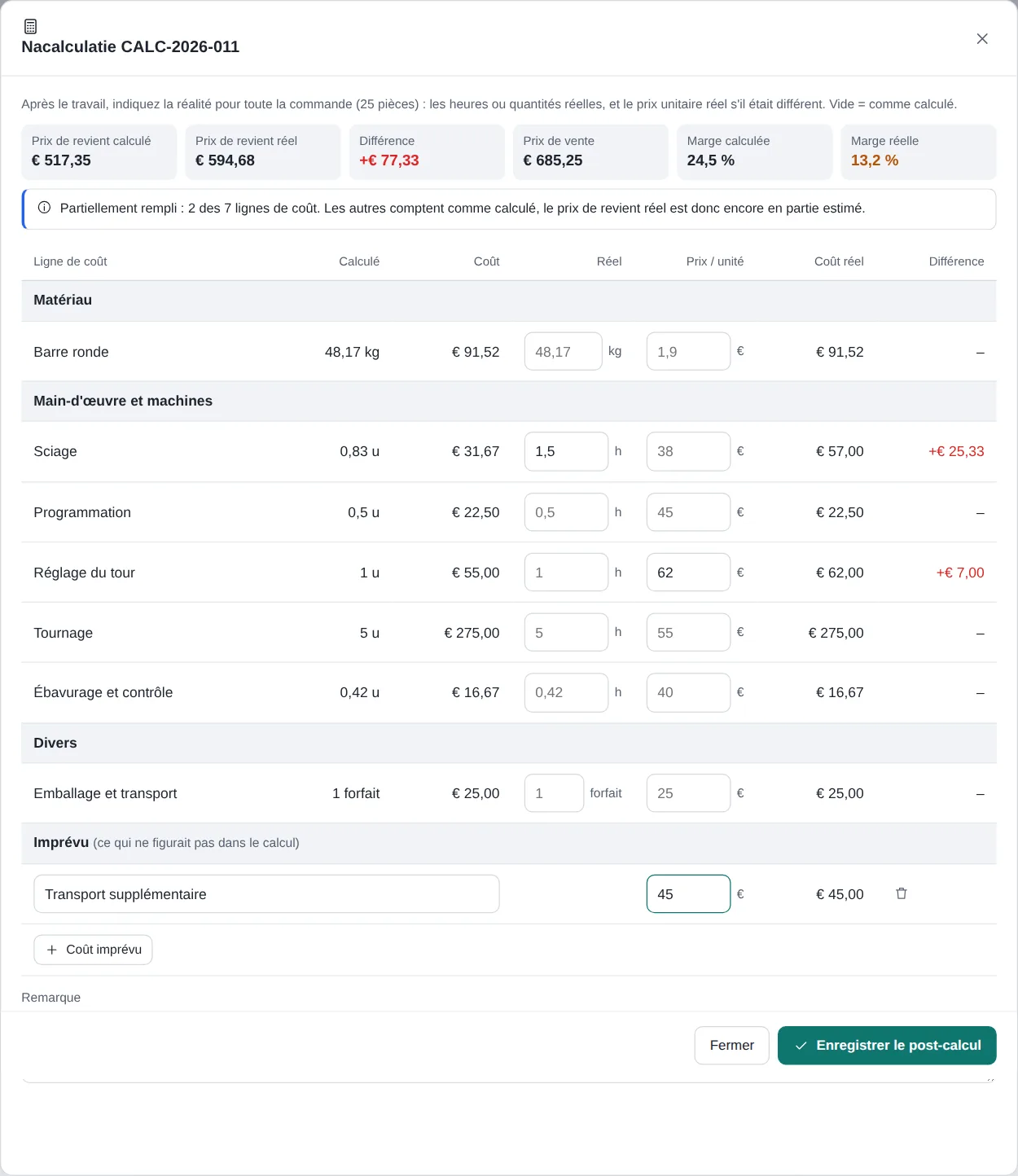Focus the Barre ronde price per unit field
Viewport: 1018px width, 1176px height.
(x=688, y=351)
